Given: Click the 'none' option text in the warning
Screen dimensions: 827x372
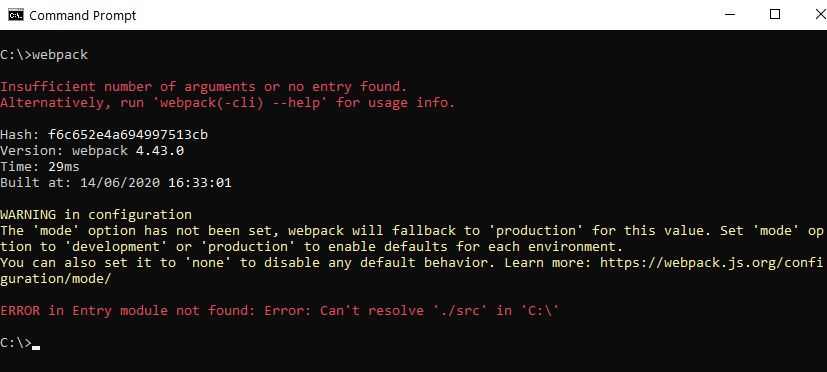Looking at the screenshot, I should [x=208, y=262].
